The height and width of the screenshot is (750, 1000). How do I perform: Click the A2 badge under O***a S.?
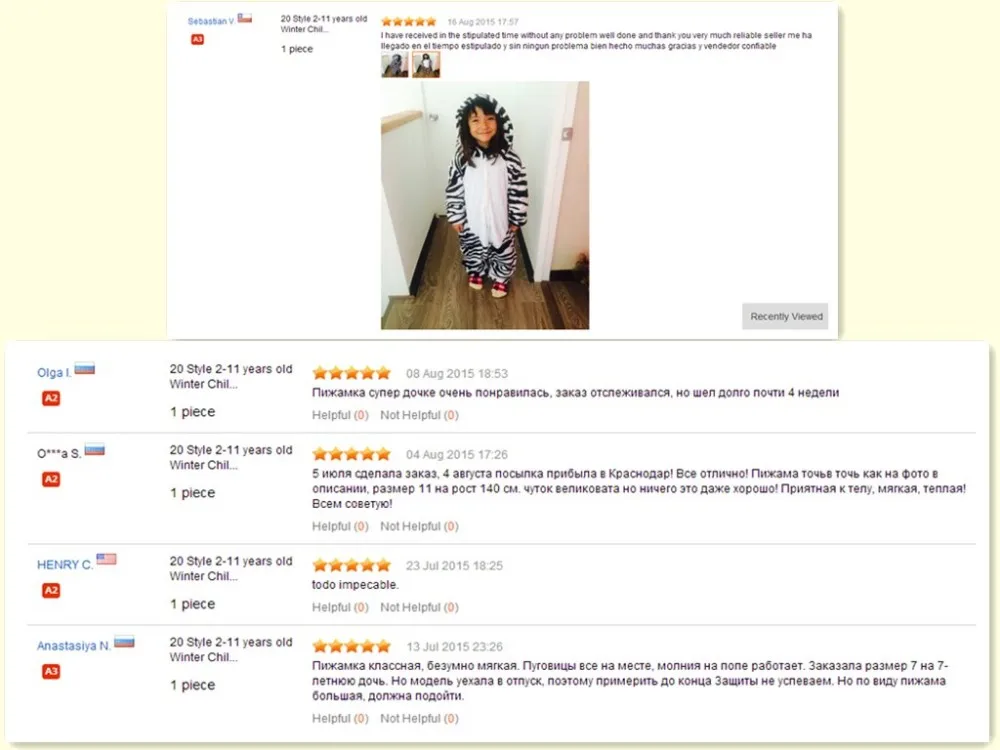coord(51,480)
